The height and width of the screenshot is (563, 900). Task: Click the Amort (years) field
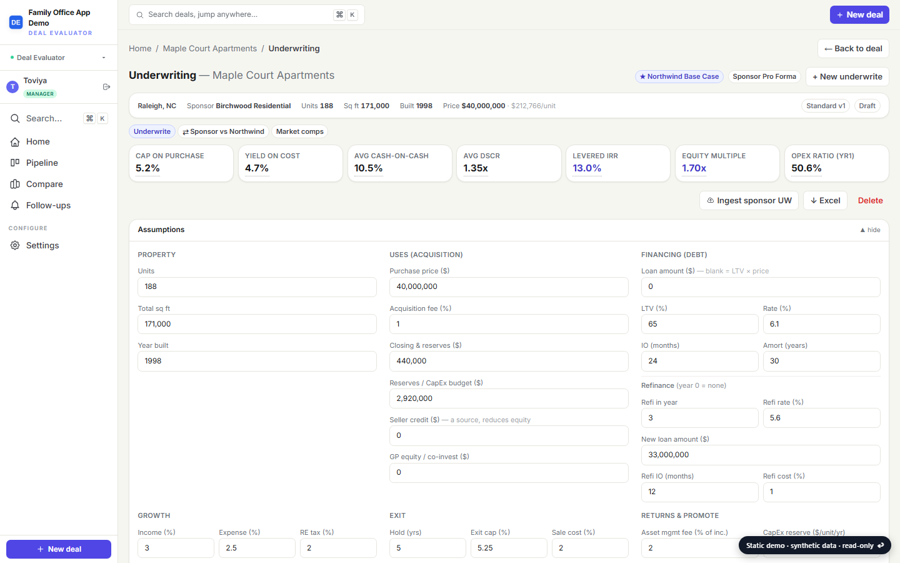[x=821, y=361]
